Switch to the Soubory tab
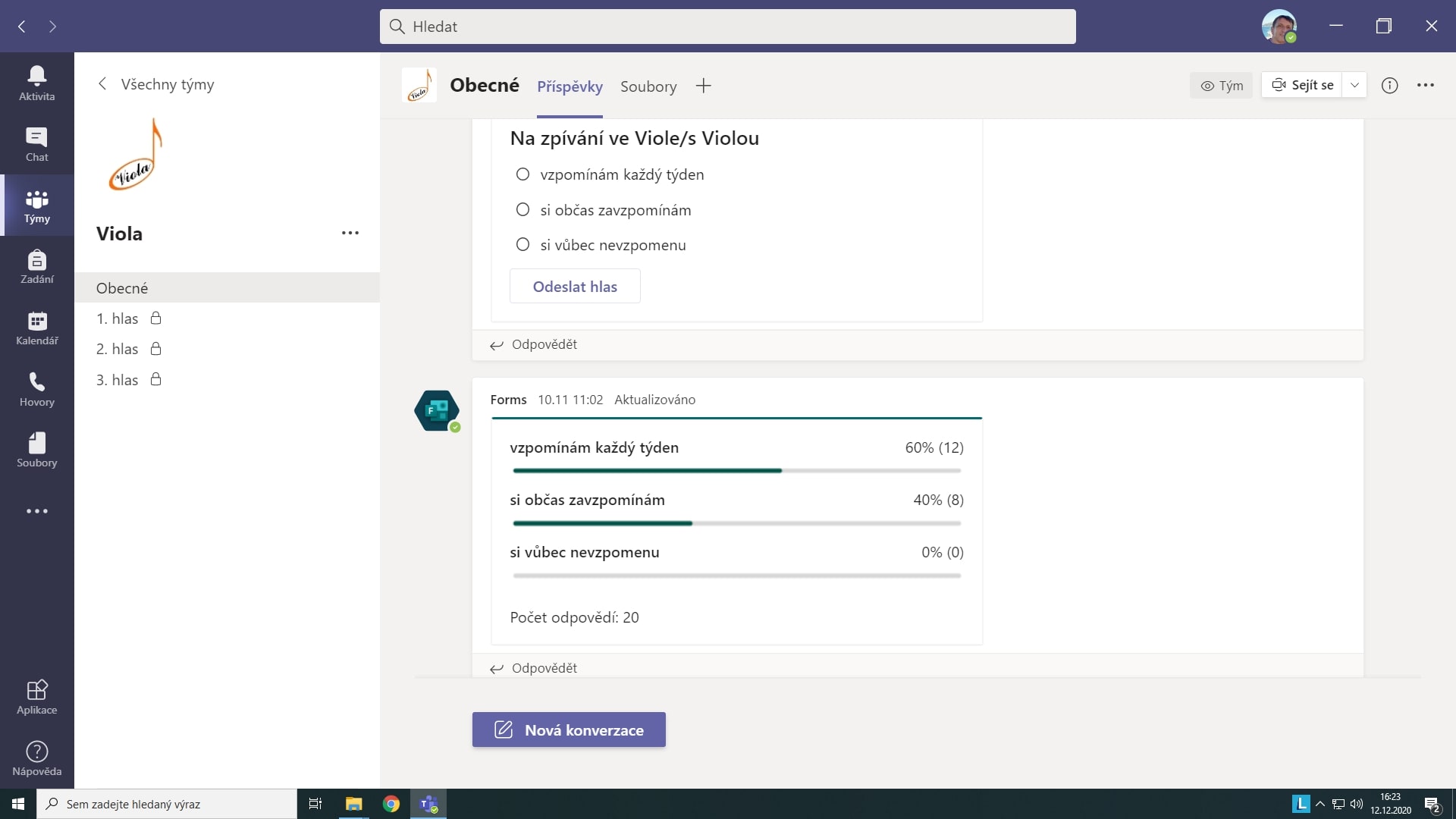 coord(648,86)
